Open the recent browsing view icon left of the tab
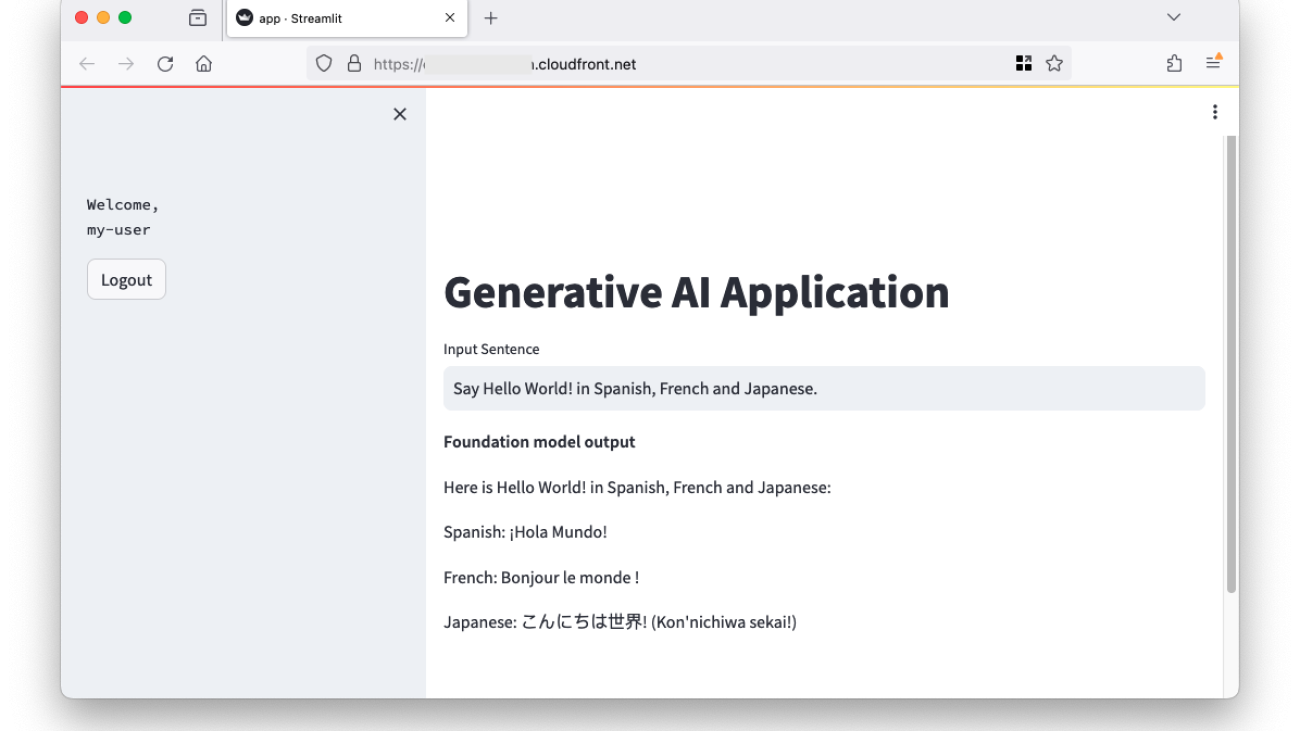The height and width of the screenshot is (731, 1300). click(x=198, y=18)
